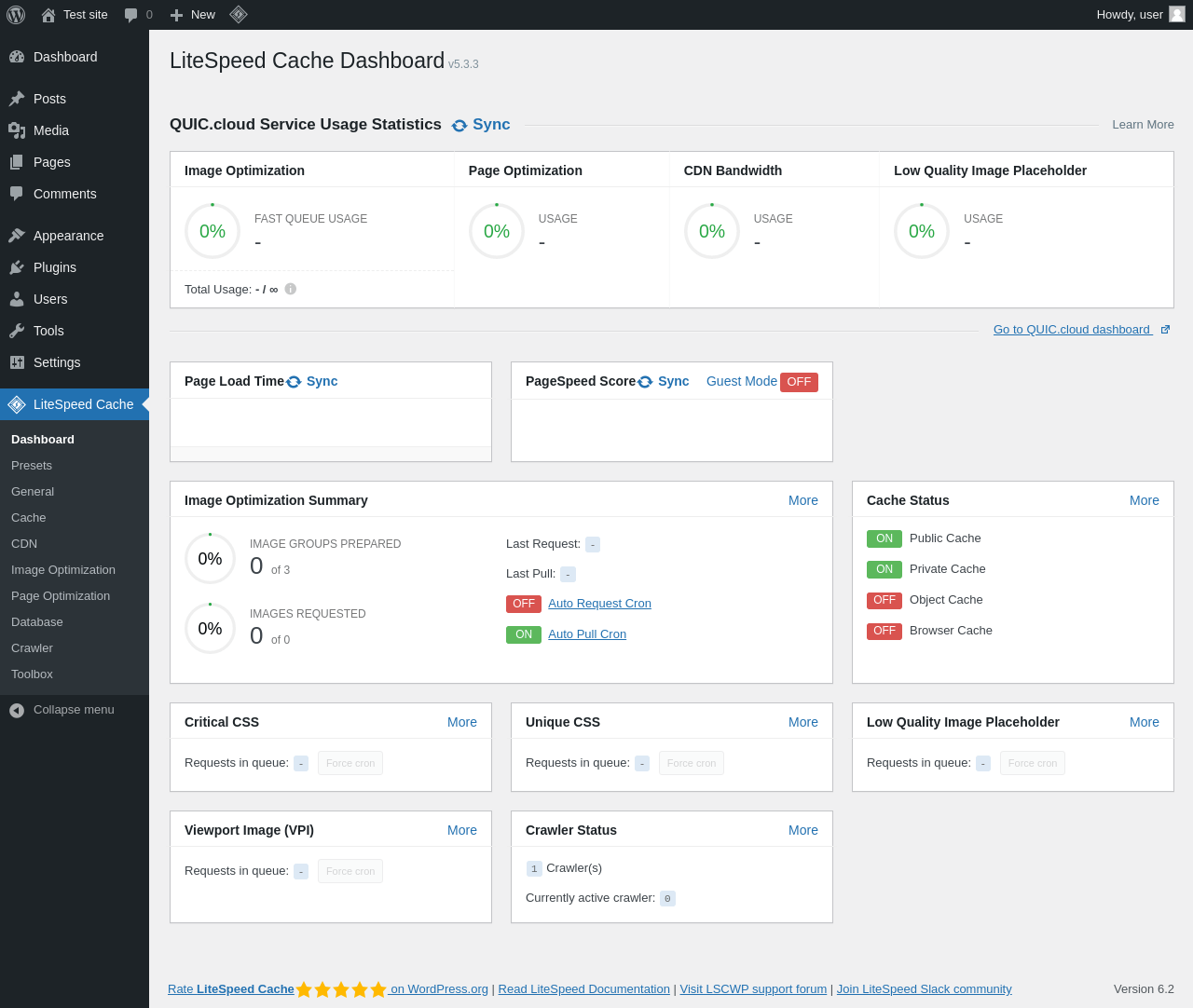Click the user avatar next to Howdy
Image resolution: width=1193 pixels, height=1008 pixels.
[1177, 14]
